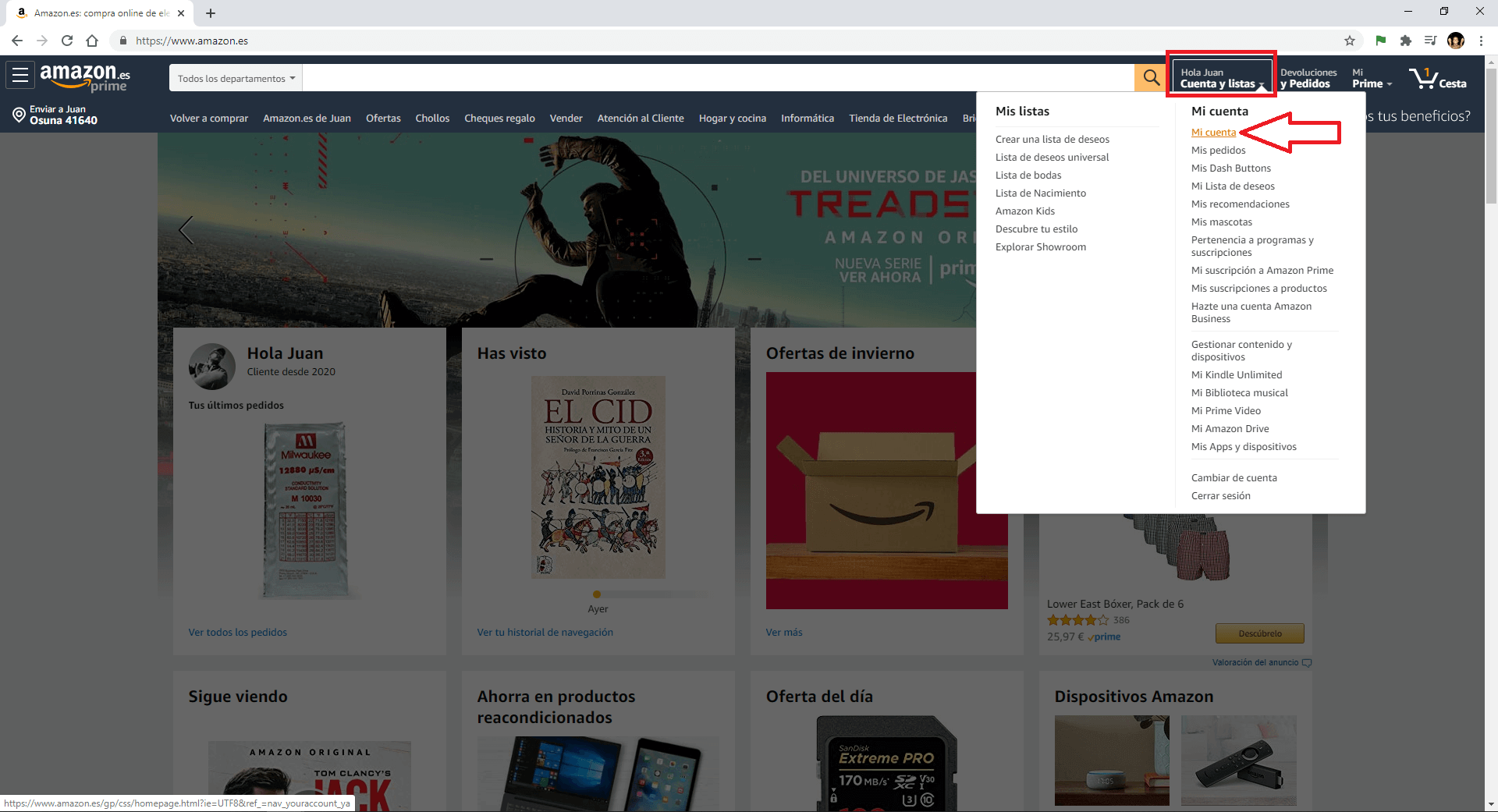Viewport: 1498px width, 812px height.
Task: Click Mi Kindle Unlimited
Action: 1236,375
